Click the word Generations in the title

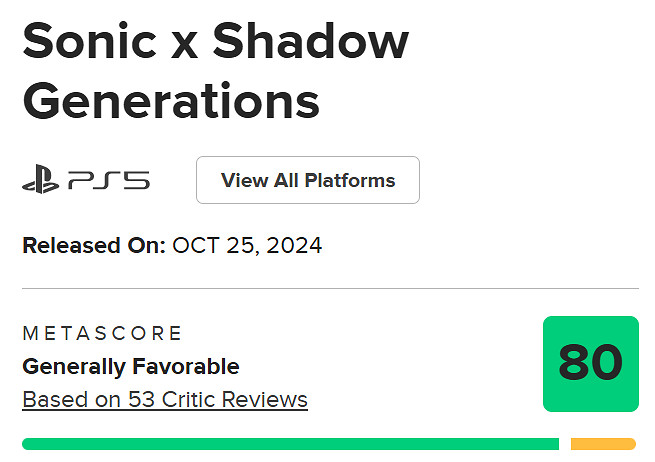[171, 100]
